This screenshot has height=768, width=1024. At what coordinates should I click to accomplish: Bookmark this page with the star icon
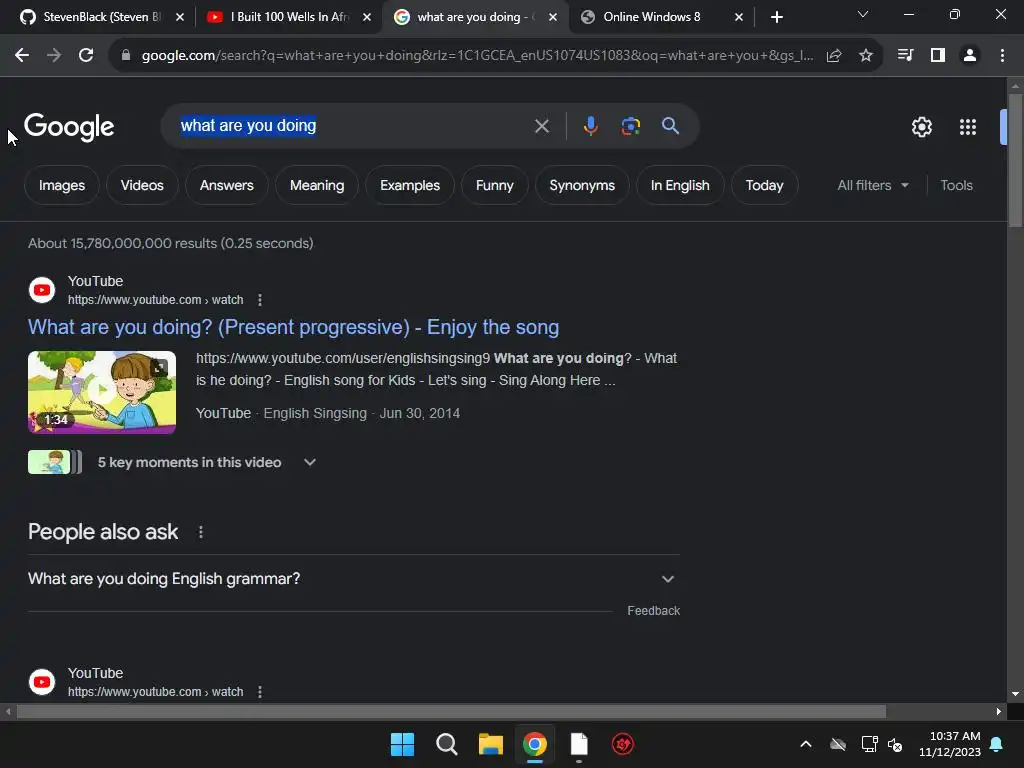866,56
